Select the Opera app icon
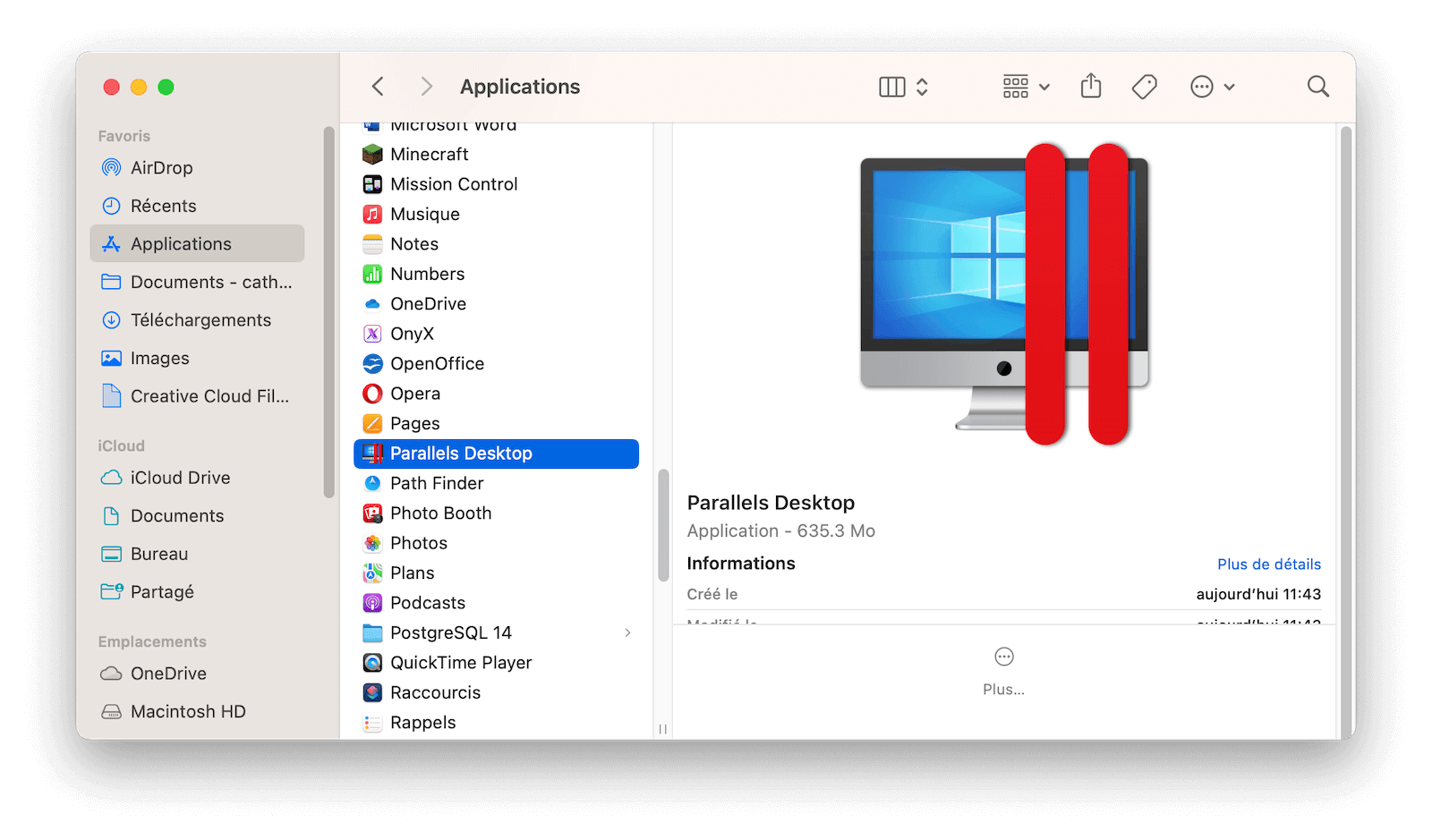This screenshot has width=1432, height=840. coord(372,394)
